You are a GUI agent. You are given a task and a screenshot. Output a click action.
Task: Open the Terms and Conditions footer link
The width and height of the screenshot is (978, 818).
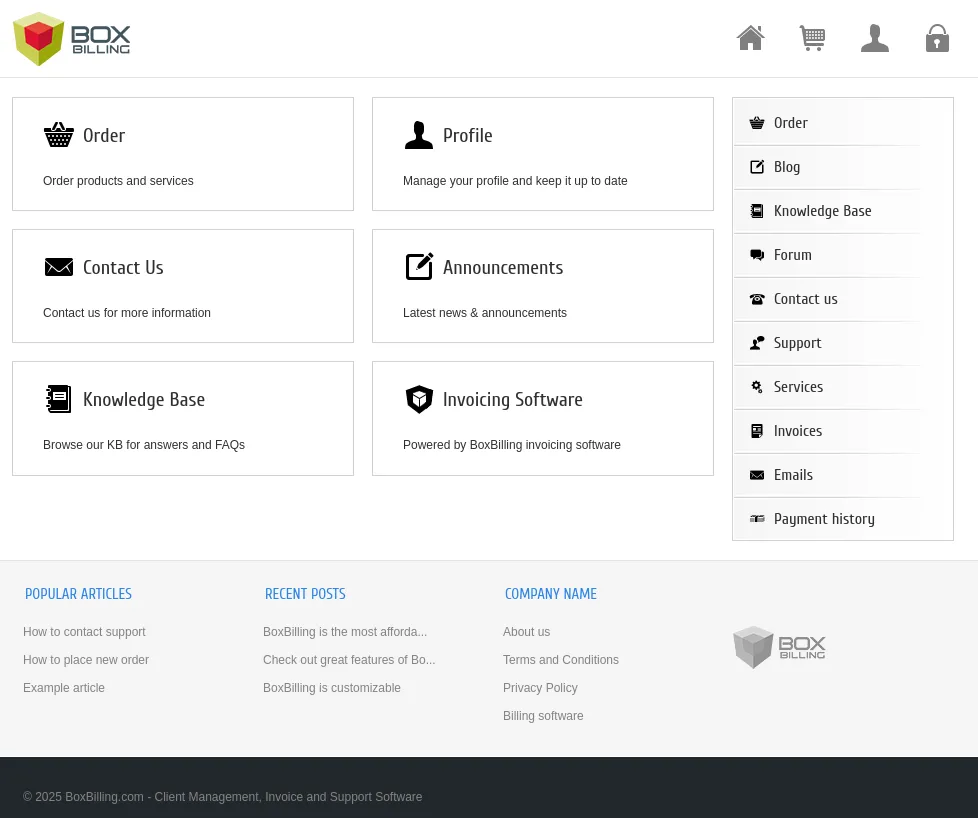(560, 660)
